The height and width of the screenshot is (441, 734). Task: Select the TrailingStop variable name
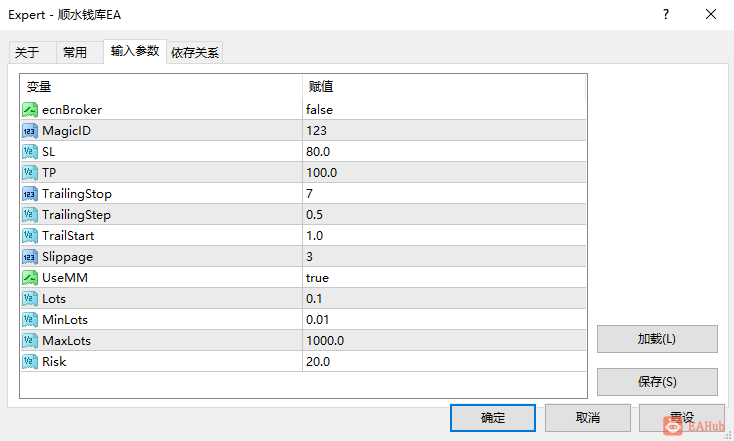pos(77,194)
